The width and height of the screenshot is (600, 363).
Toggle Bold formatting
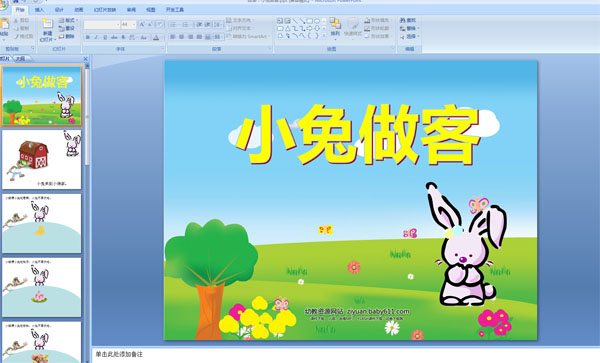click(x=88, y=37)
